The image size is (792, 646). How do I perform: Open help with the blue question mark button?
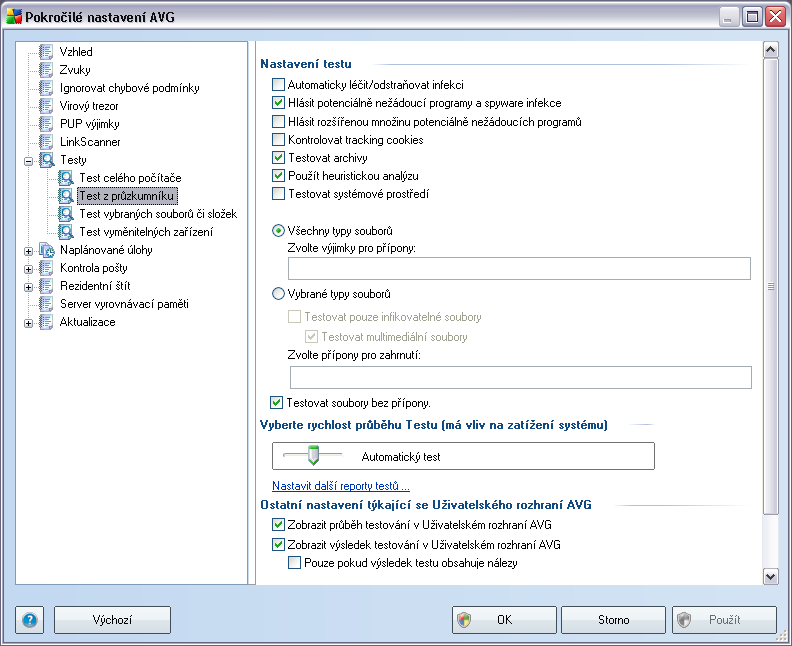click(30, 620)
